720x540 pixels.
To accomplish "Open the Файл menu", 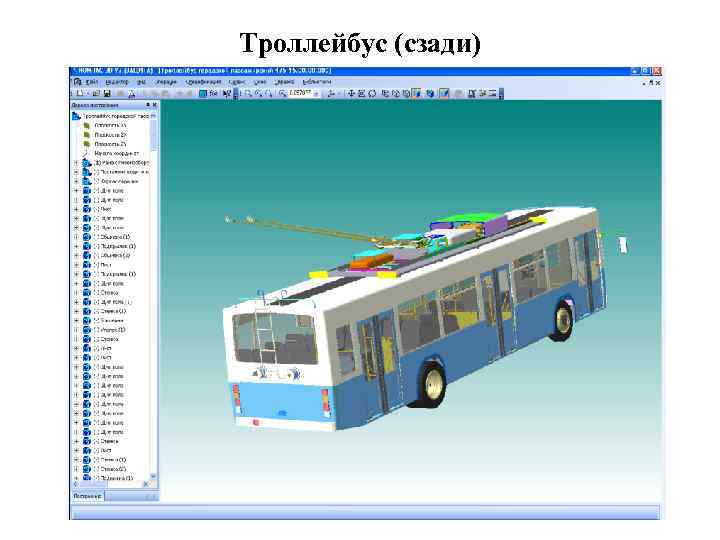I will 92,82.
